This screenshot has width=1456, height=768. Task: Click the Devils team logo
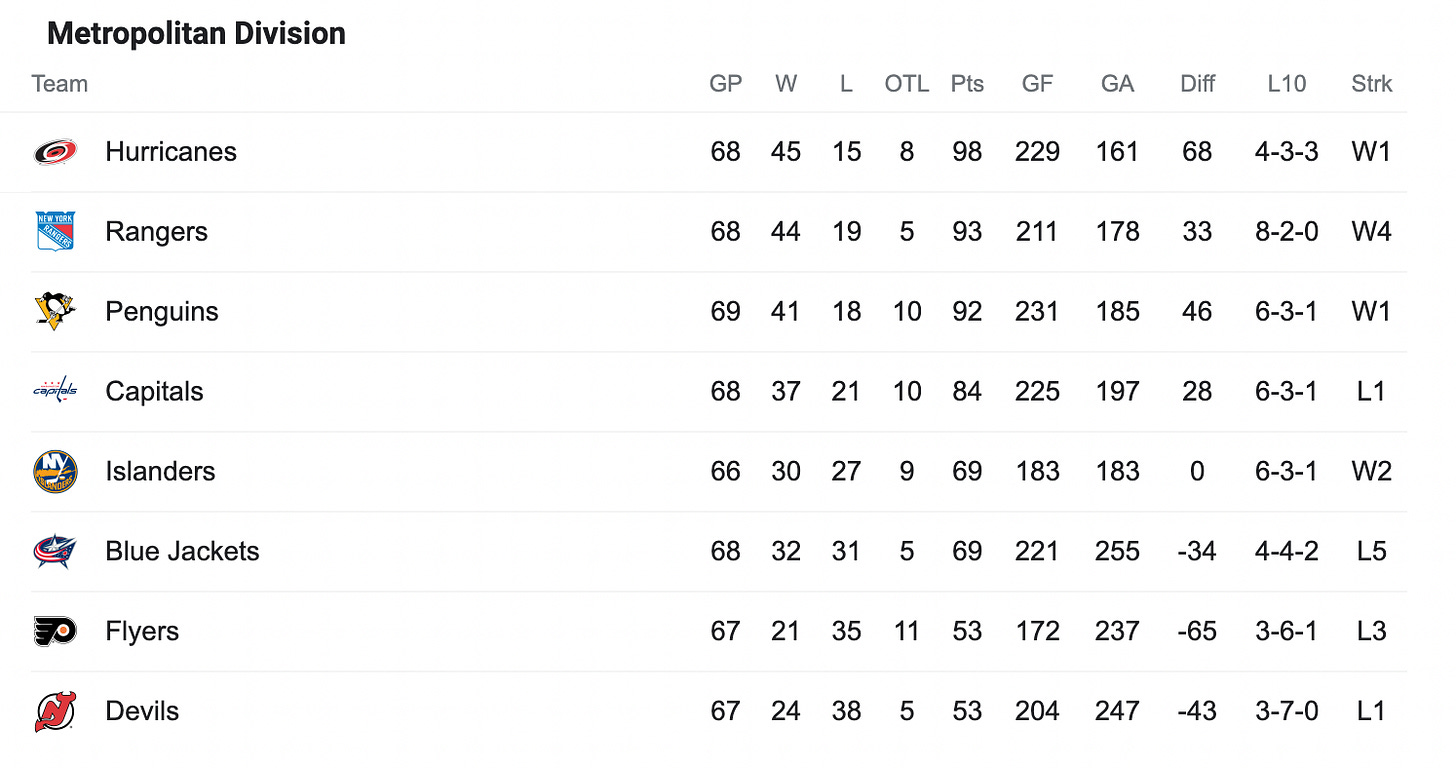(x=55, y=711)
